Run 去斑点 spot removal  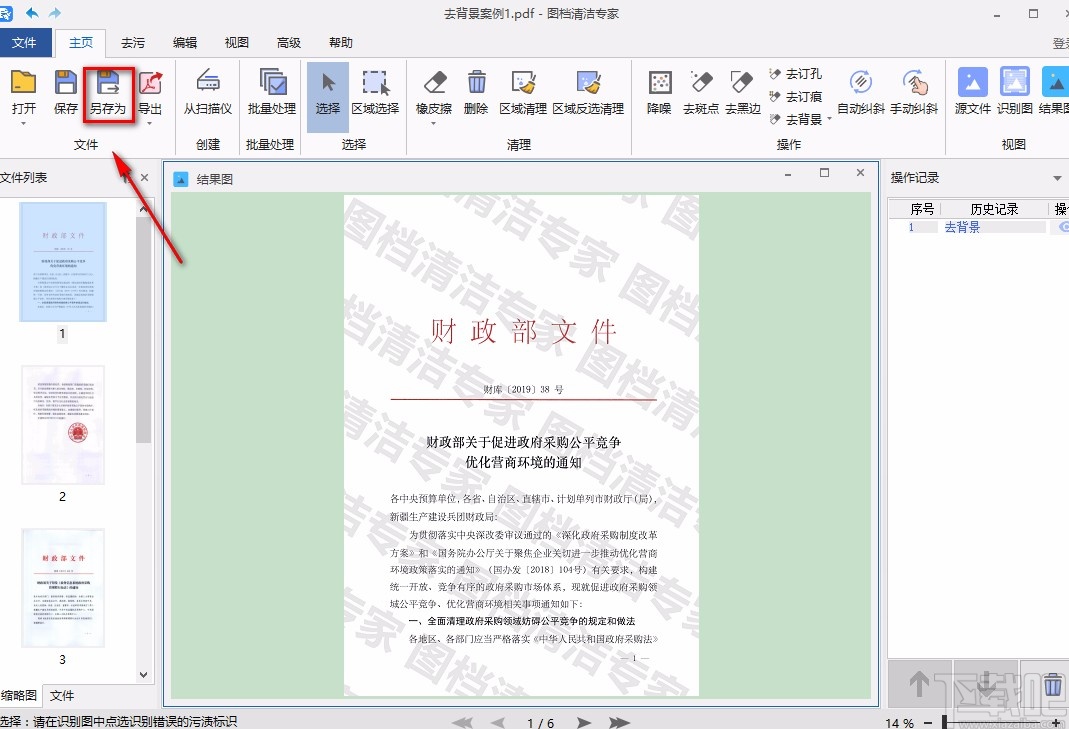click(700, 95)
